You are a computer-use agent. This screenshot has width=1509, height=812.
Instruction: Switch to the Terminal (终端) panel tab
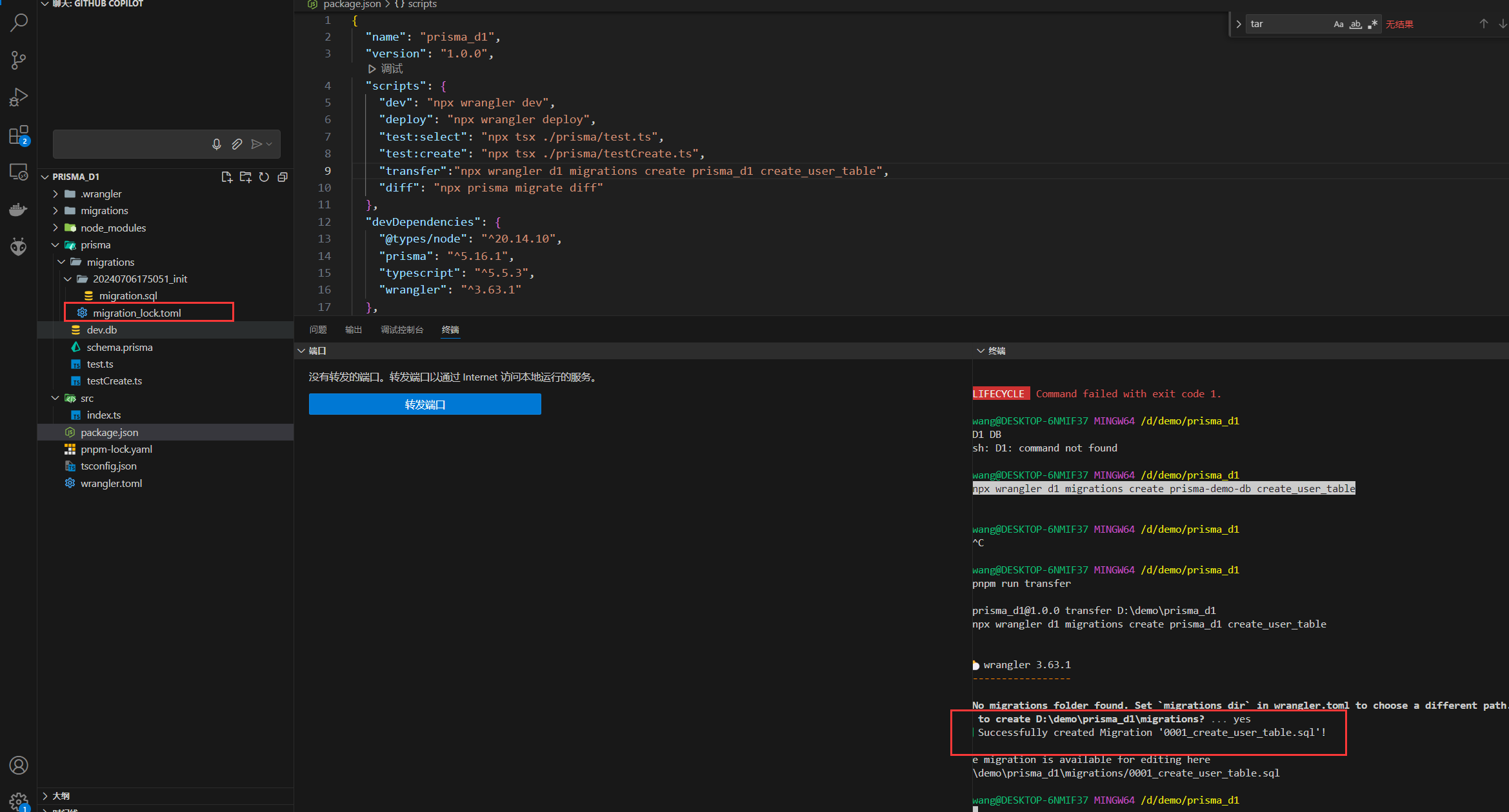450,330
